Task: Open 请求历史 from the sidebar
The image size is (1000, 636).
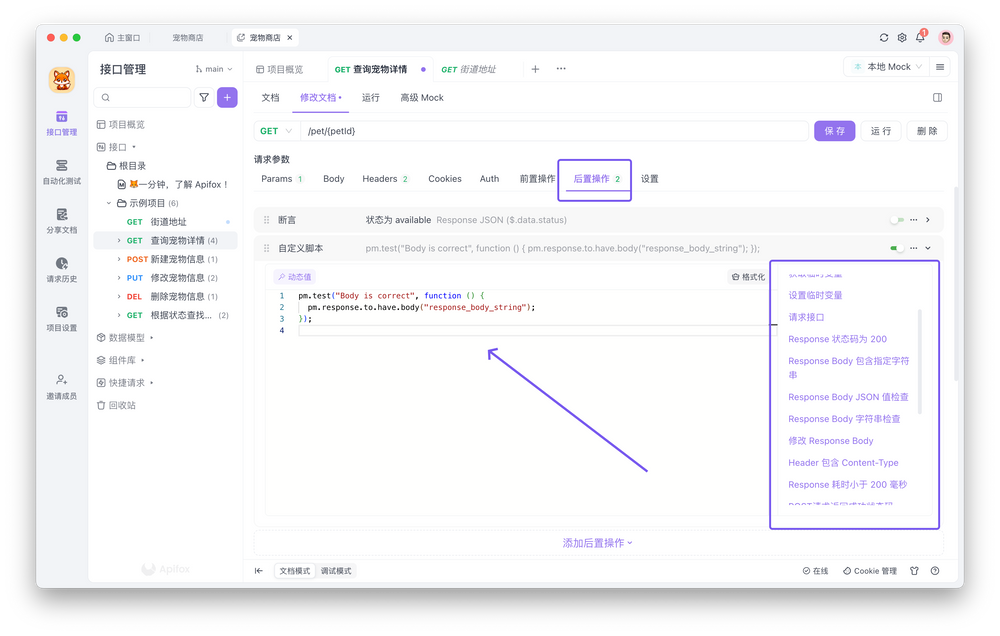Action: point(62,270)
